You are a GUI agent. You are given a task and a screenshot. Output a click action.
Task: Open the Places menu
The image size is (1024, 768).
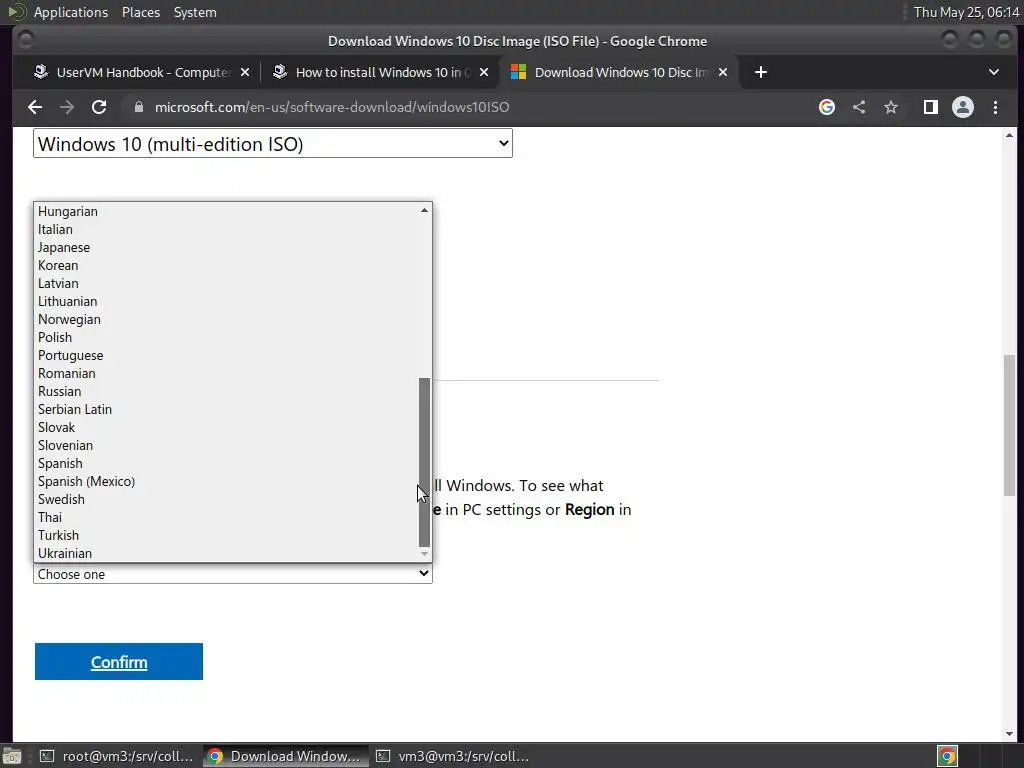click(141, 12)
